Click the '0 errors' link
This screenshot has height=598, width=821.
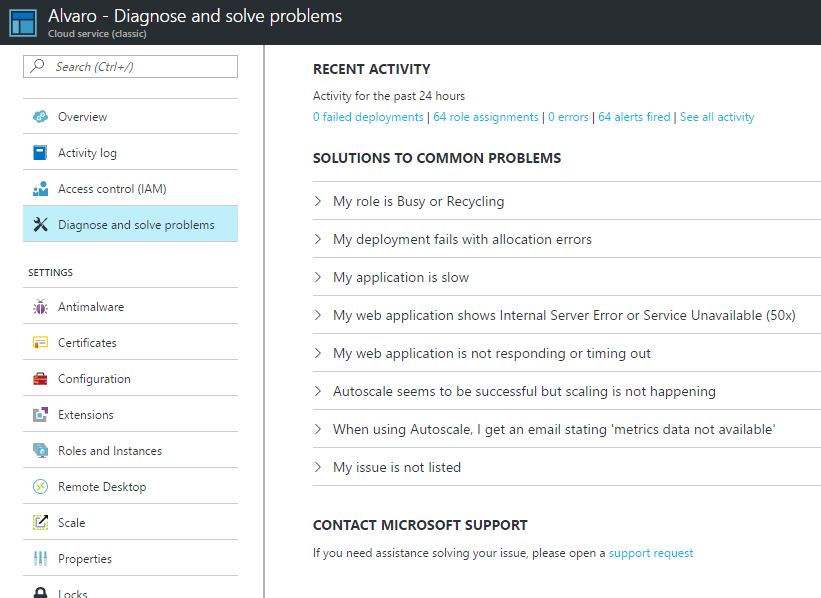click(x=568, y=117)
